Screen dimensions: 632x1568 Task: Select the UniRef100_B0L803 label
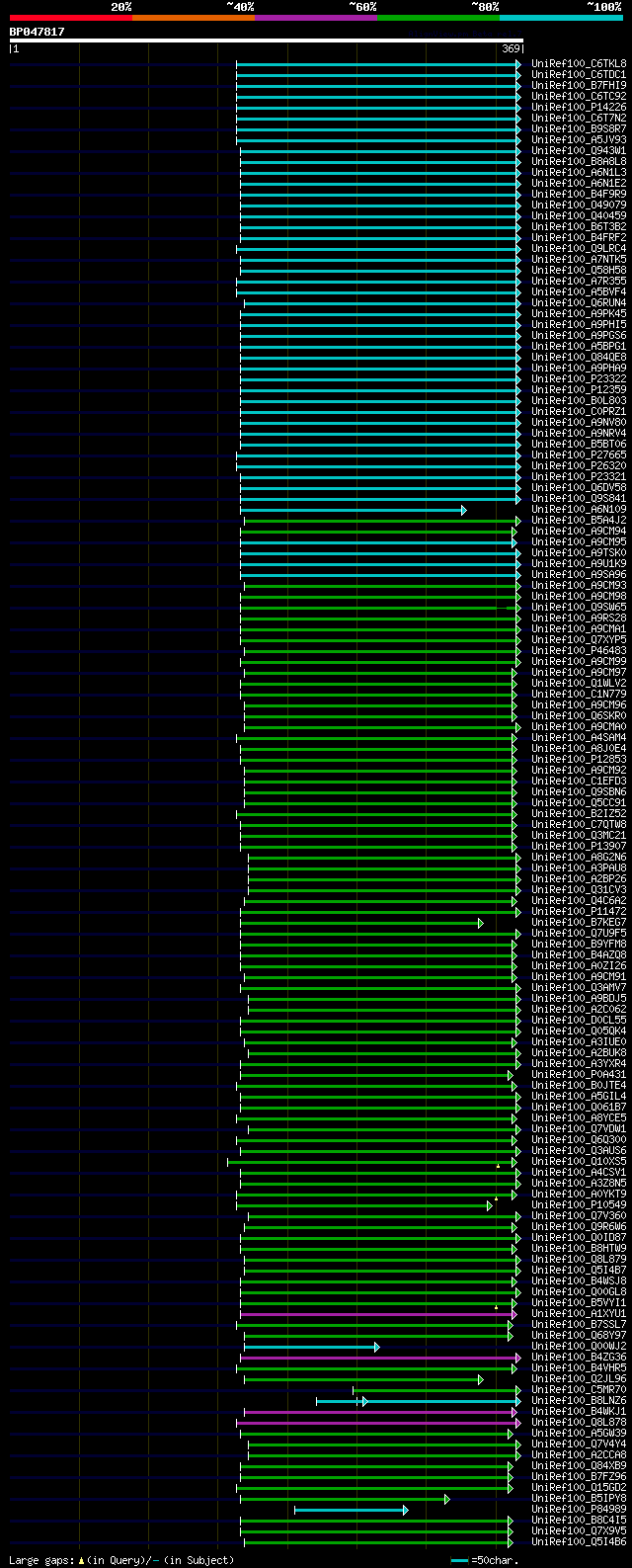pyautogui.click(x=579, y=401)
